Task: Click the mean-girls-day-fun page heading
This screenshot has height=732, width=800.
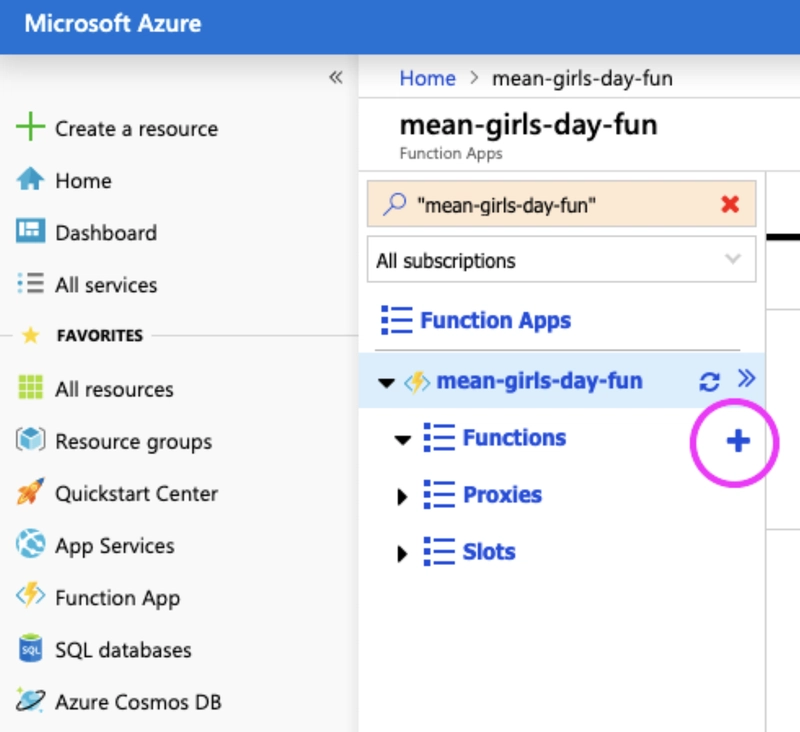Action: coord(528,125)
